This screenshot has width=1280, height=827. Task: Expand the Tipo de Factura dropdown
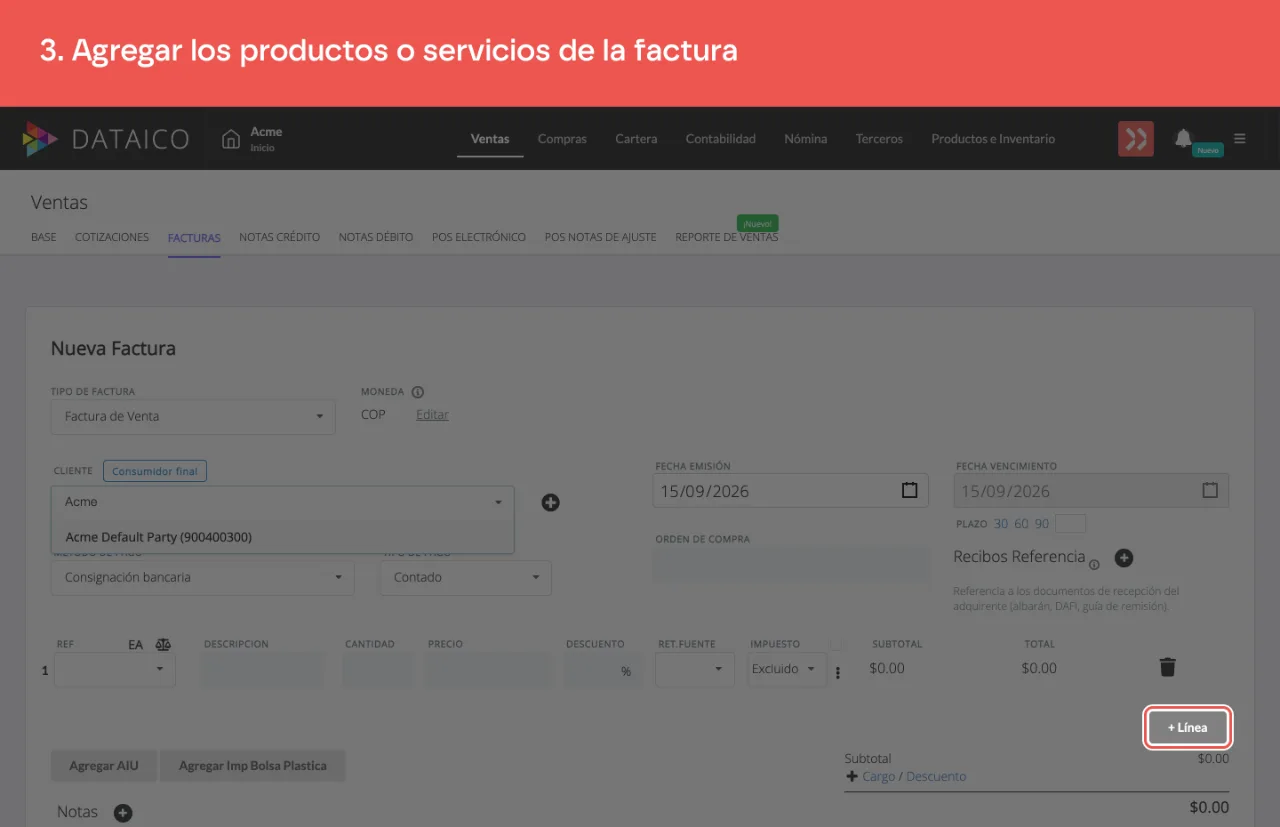click(193, 416)
